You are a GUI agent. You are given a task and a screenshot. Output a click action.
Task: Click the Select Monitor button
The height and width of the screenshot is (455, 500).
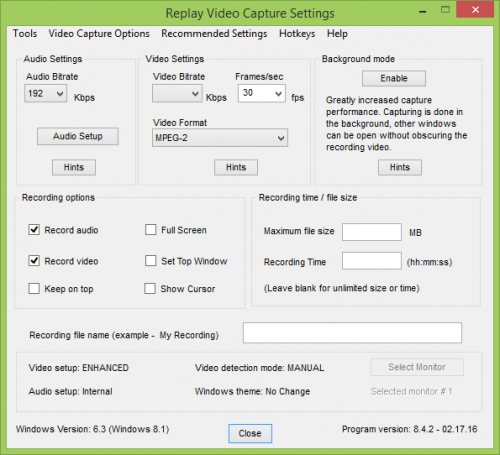click(x=417, y=367)
